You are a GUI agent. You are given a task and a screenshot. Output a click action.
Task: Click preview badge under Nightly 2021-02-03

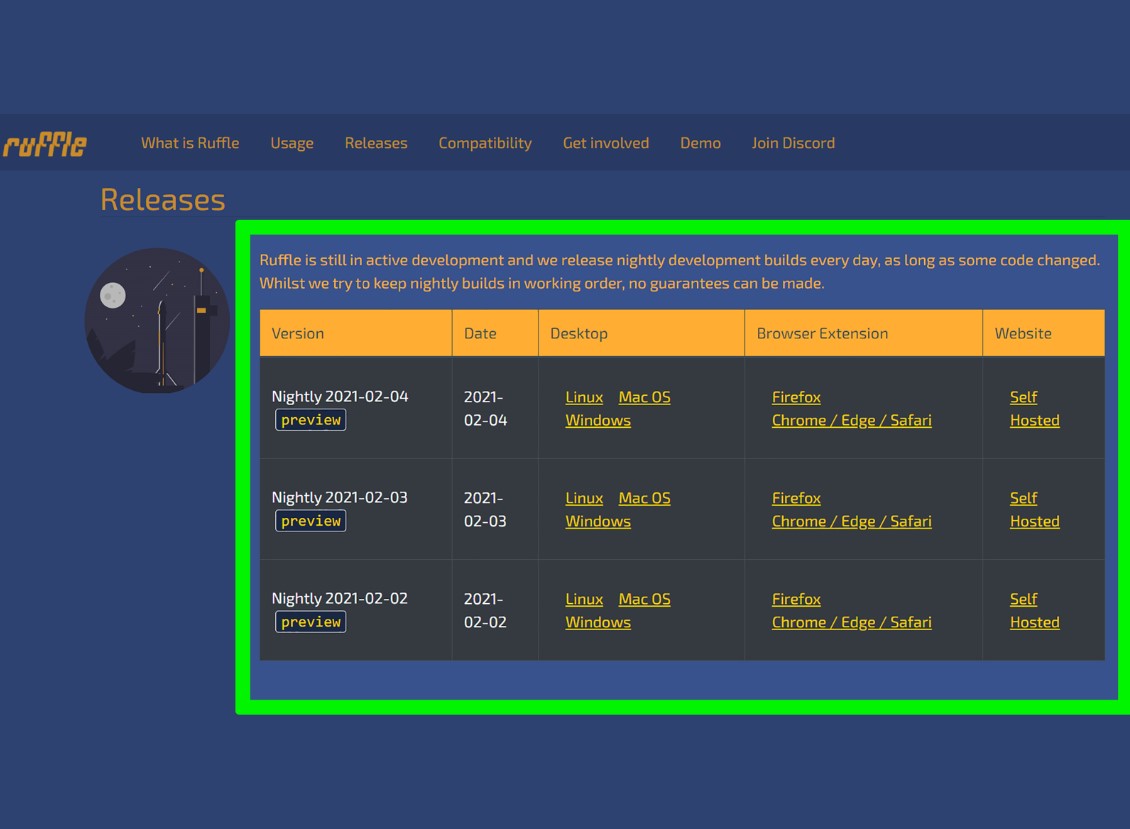311,521
